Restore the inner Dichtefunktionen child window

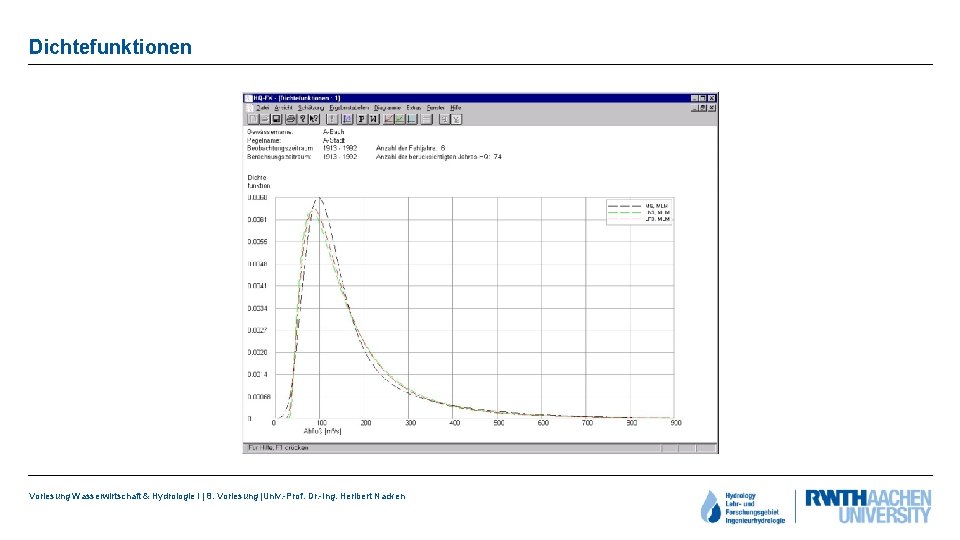[703, 108]
